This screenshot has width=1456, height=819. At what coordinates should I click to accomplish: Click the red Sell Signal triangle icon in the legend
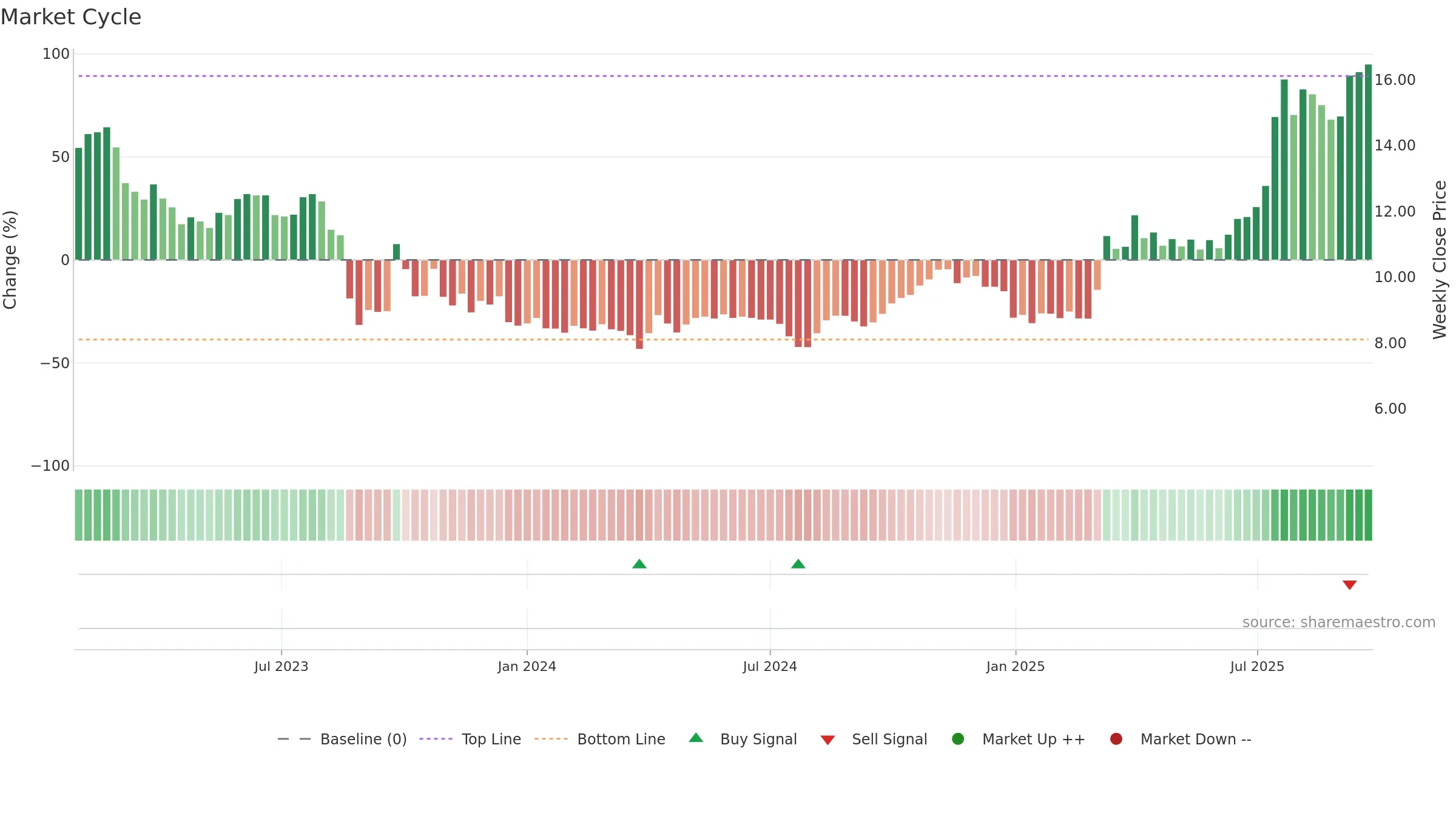(827, 740)
